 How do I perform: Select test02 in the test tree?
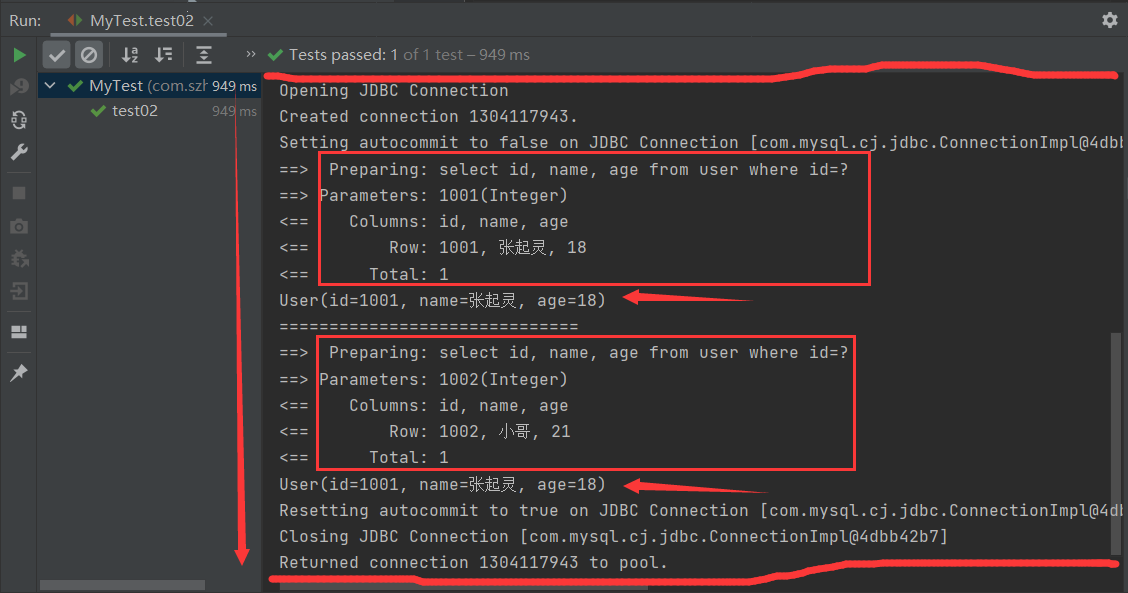(135, 111)
